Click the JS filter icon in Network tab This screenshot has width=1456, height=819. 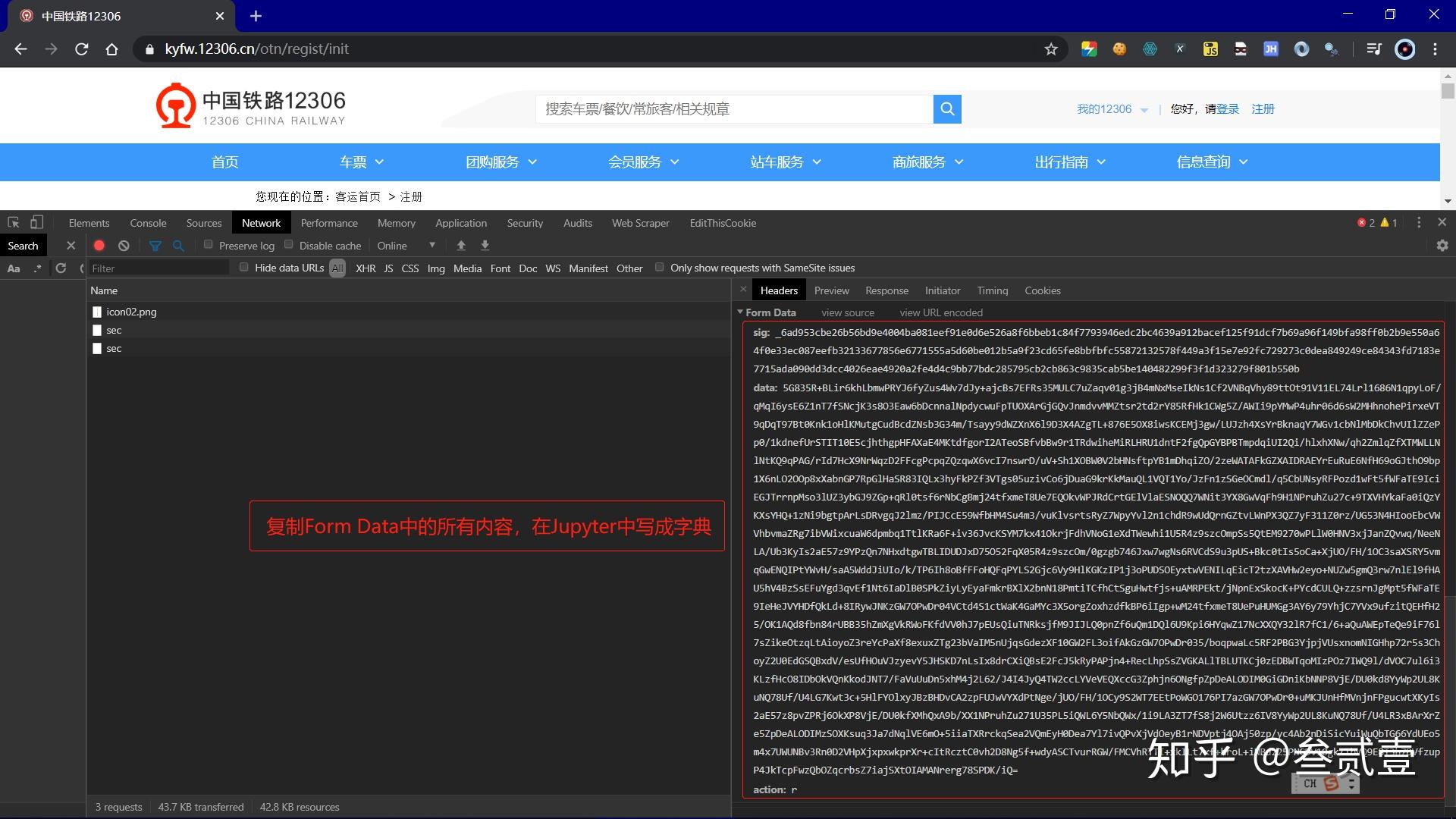tap(390, 268)
